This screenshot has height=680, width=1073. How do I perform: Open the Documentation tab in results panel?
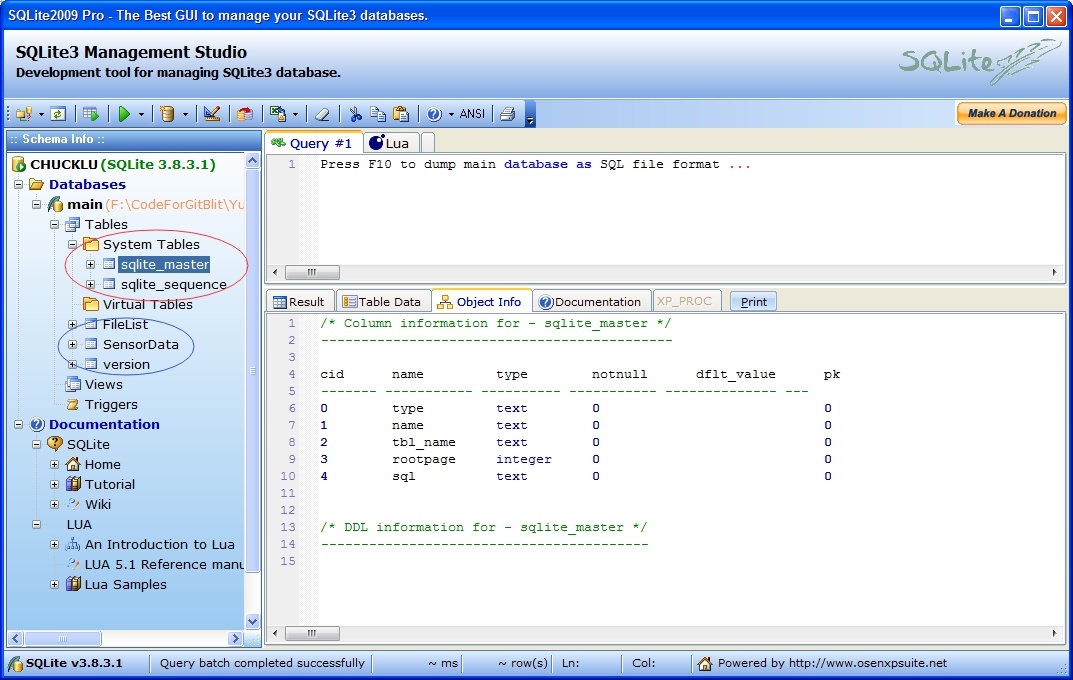[591, 302]
